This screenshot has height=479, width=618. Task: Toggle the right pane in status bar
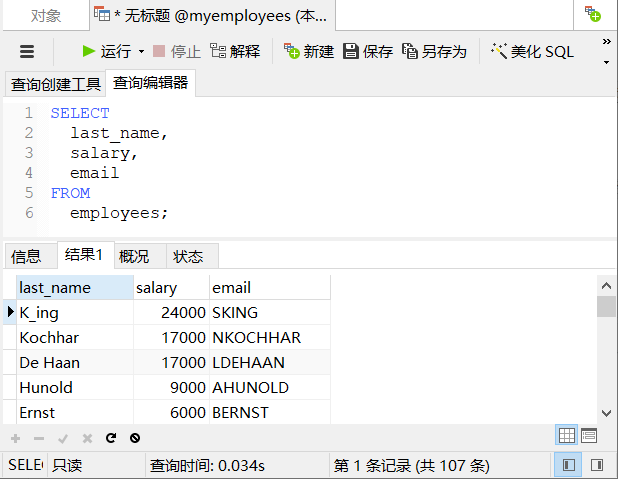597,465
